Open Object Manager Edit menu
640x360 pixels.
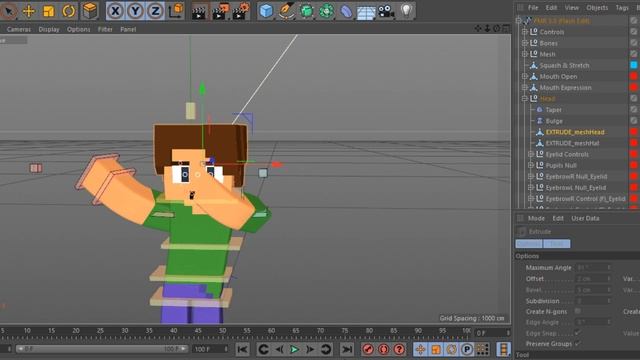pyautogui.click(x=551, y=8)
